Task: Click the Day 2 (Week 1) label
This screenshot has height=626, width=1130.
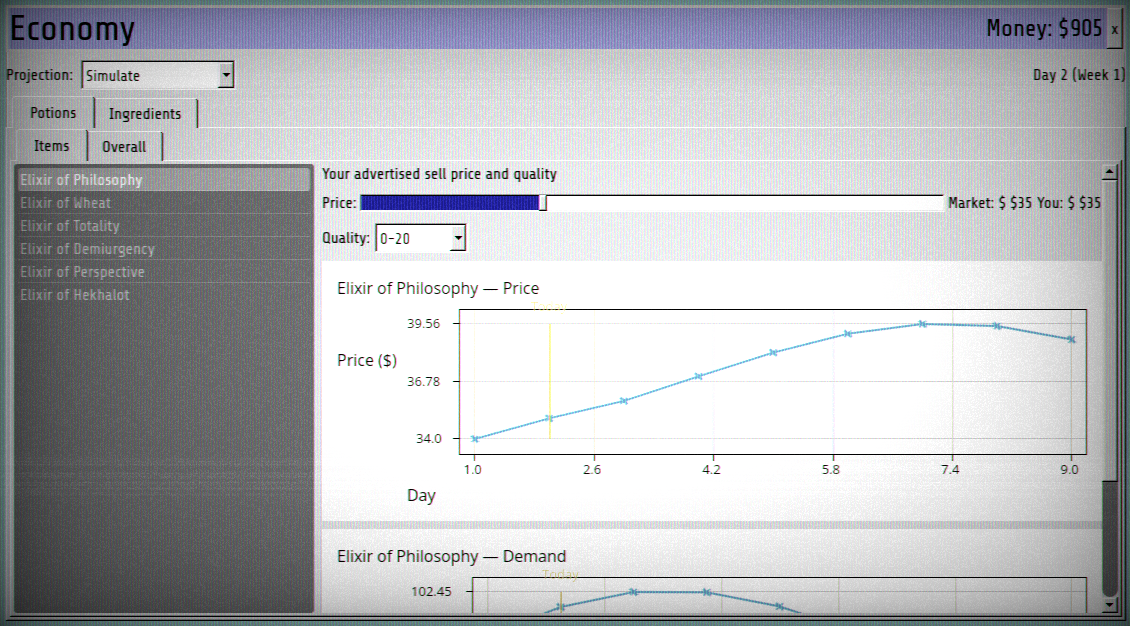Action: pos(1079,75)
